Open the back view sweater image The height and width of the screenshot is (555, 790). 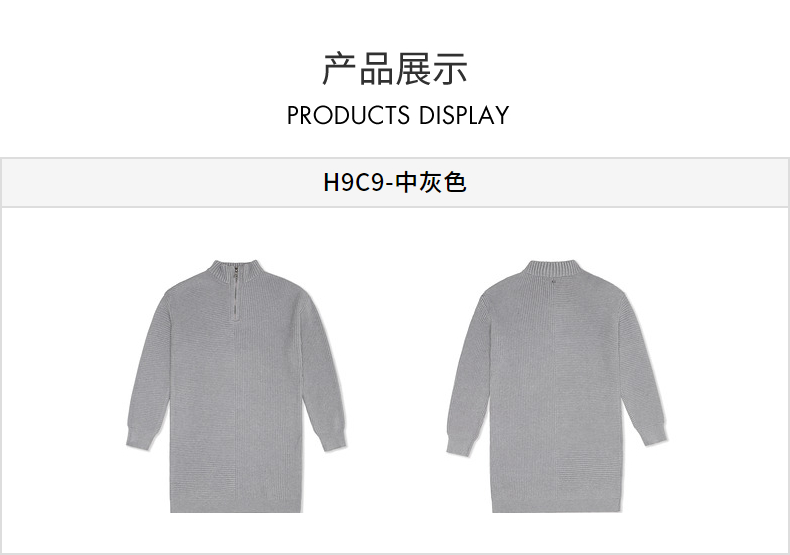tap(557, 386)
